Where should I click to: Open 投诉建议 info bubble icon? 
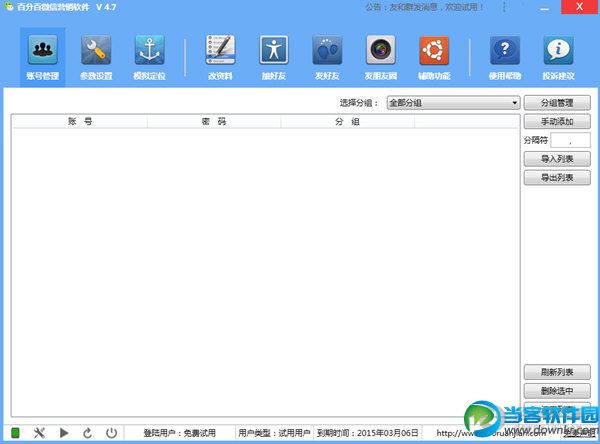click(x=558, y=50)
